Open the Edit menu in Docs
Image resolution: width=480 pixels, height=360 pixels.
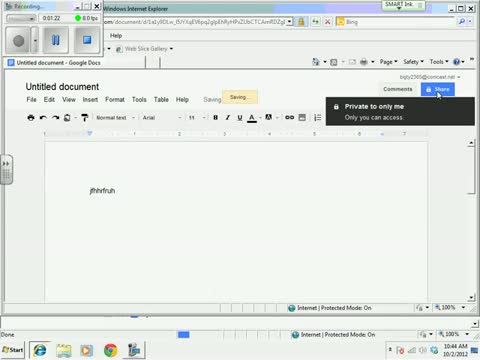(x=49, y=100)
